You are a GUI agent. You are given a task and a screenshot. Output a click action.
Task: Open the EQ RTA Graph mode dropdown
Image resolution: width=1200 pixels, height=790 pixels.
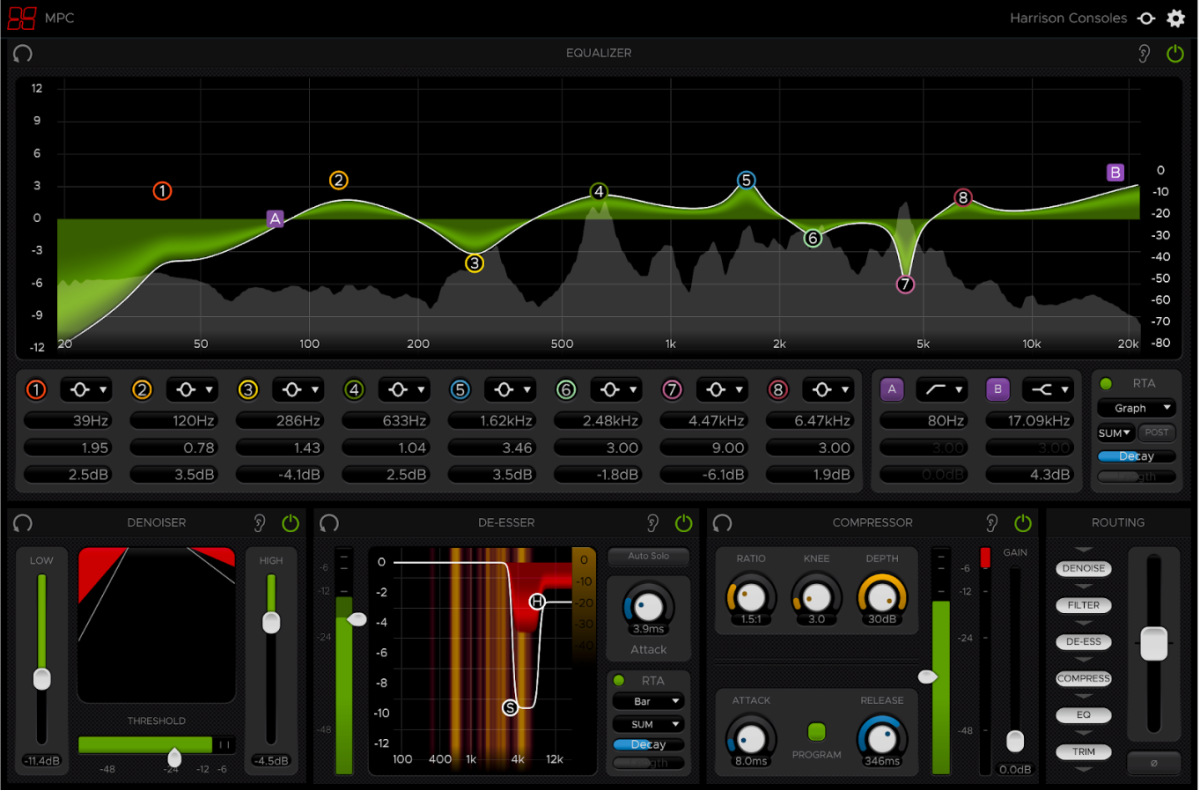1136,408
